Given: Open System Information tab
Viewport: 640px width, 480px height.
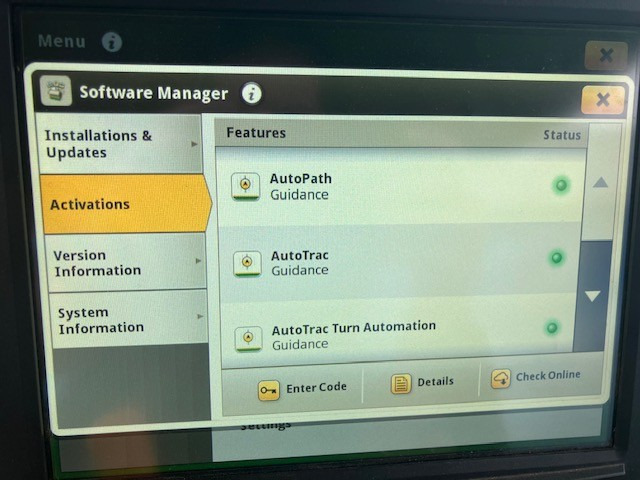Looking at the screenshot, I should point(129,320).
